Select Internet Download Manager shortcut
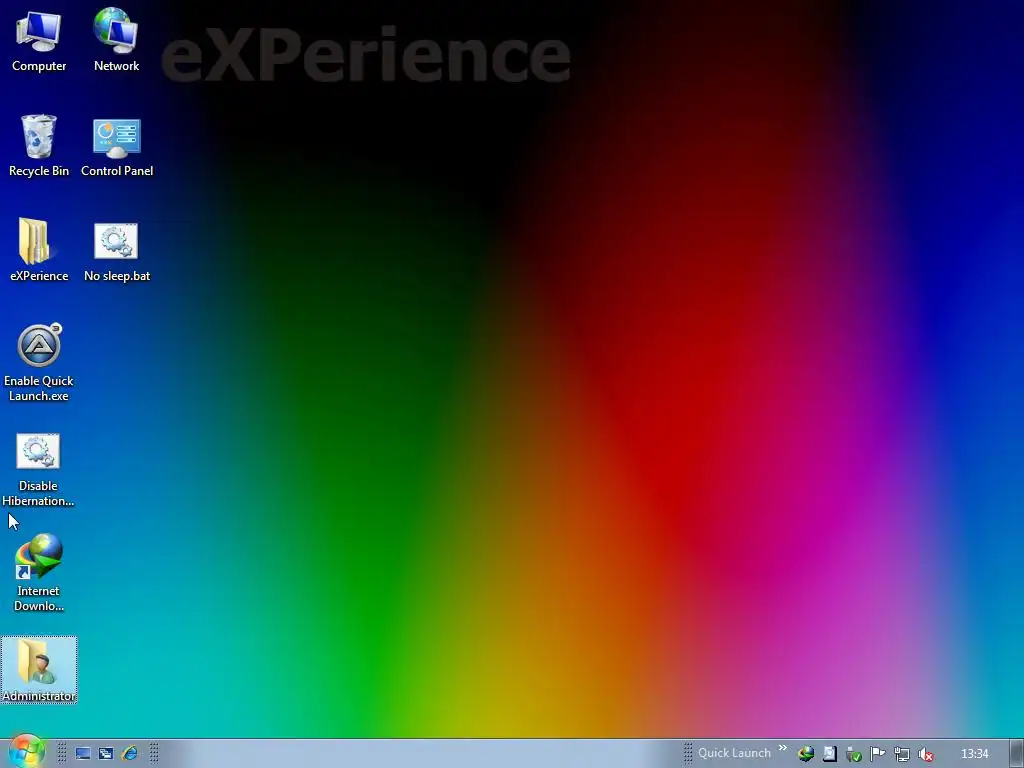The height and width of the screenshot is (768, 1024). pyautogui.click(x=39, y=573)
